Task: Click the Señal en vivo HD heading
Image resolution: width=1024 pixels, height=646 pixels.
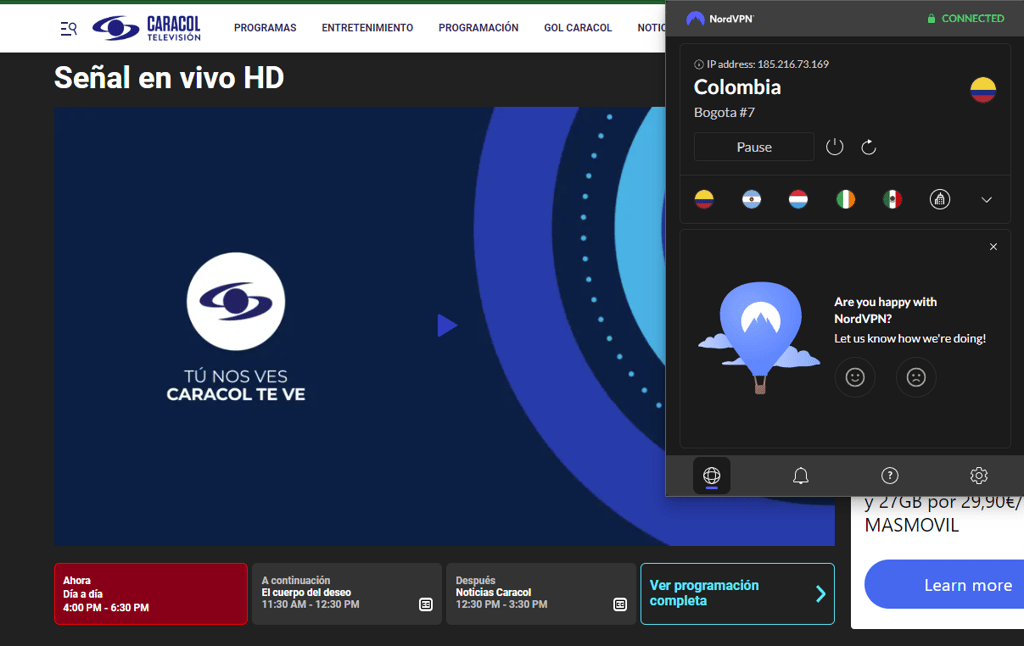Action: tap(168, 78)
